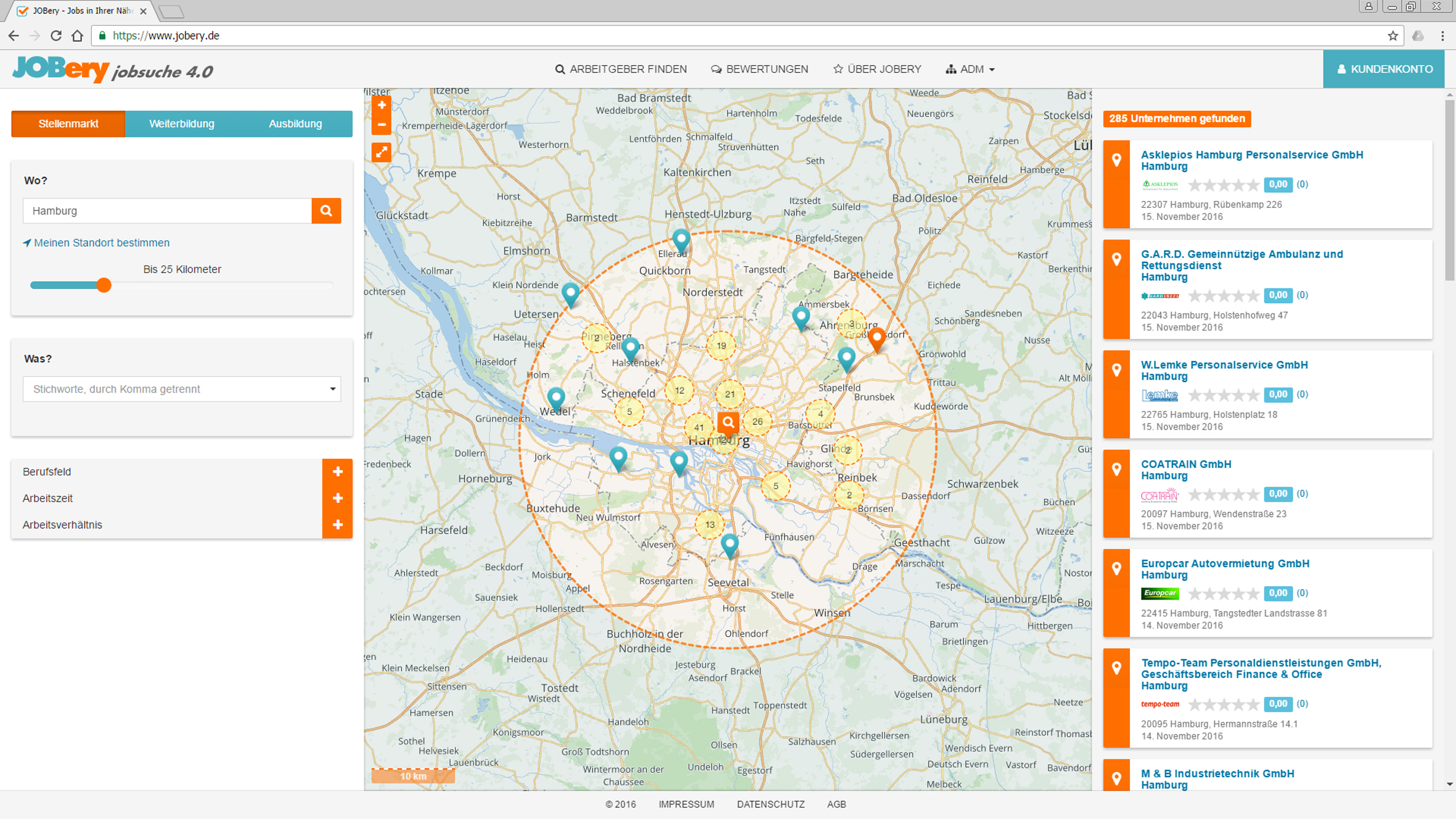Click the results list scrollbar down arrow
Viewport: 1456px width, 819px height.
[x=1449, y=784]
